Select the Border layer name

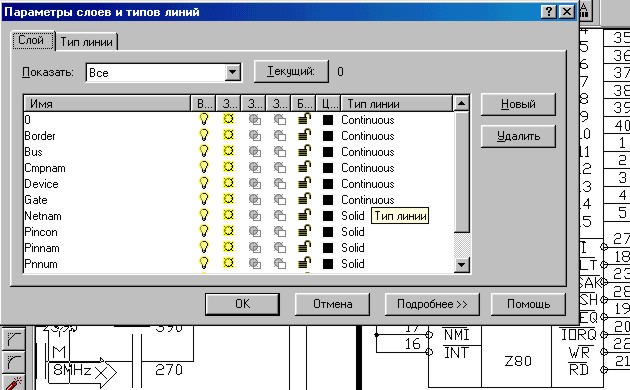40,136
